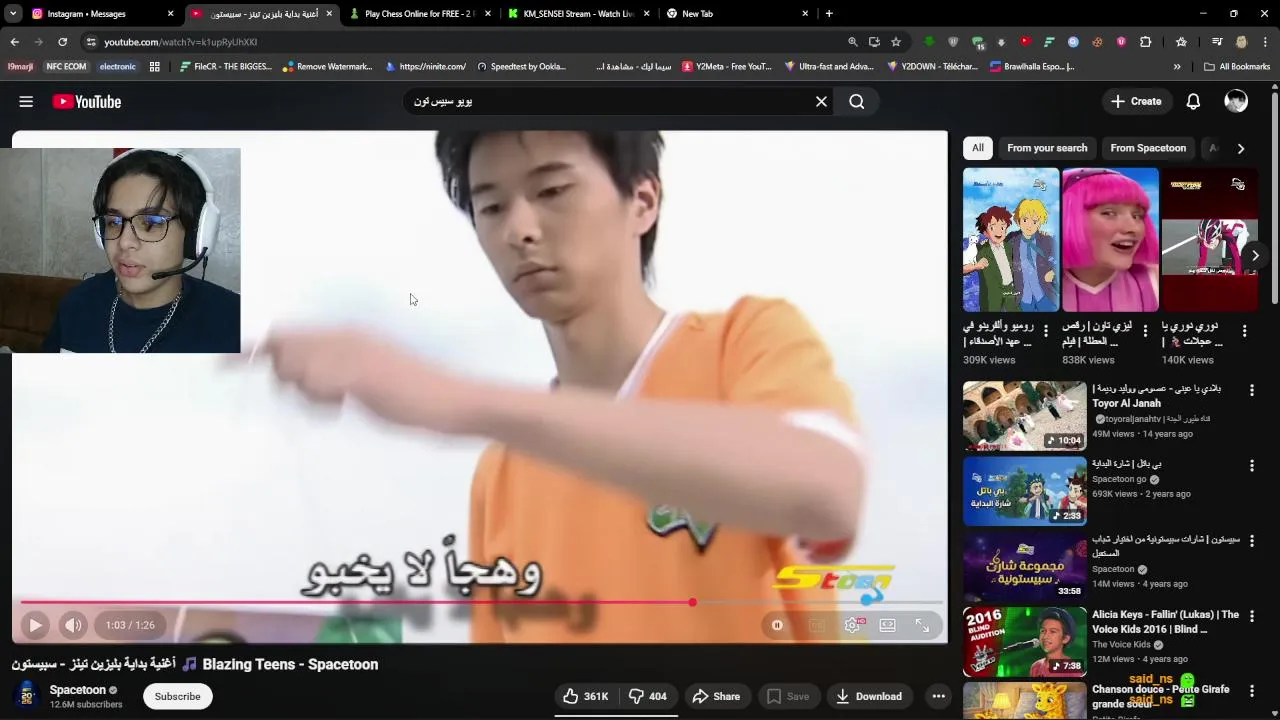The width and height of the screenshot is (1280, 720).
Task: Switch to Instagram Messages tab
Action: 100,14
